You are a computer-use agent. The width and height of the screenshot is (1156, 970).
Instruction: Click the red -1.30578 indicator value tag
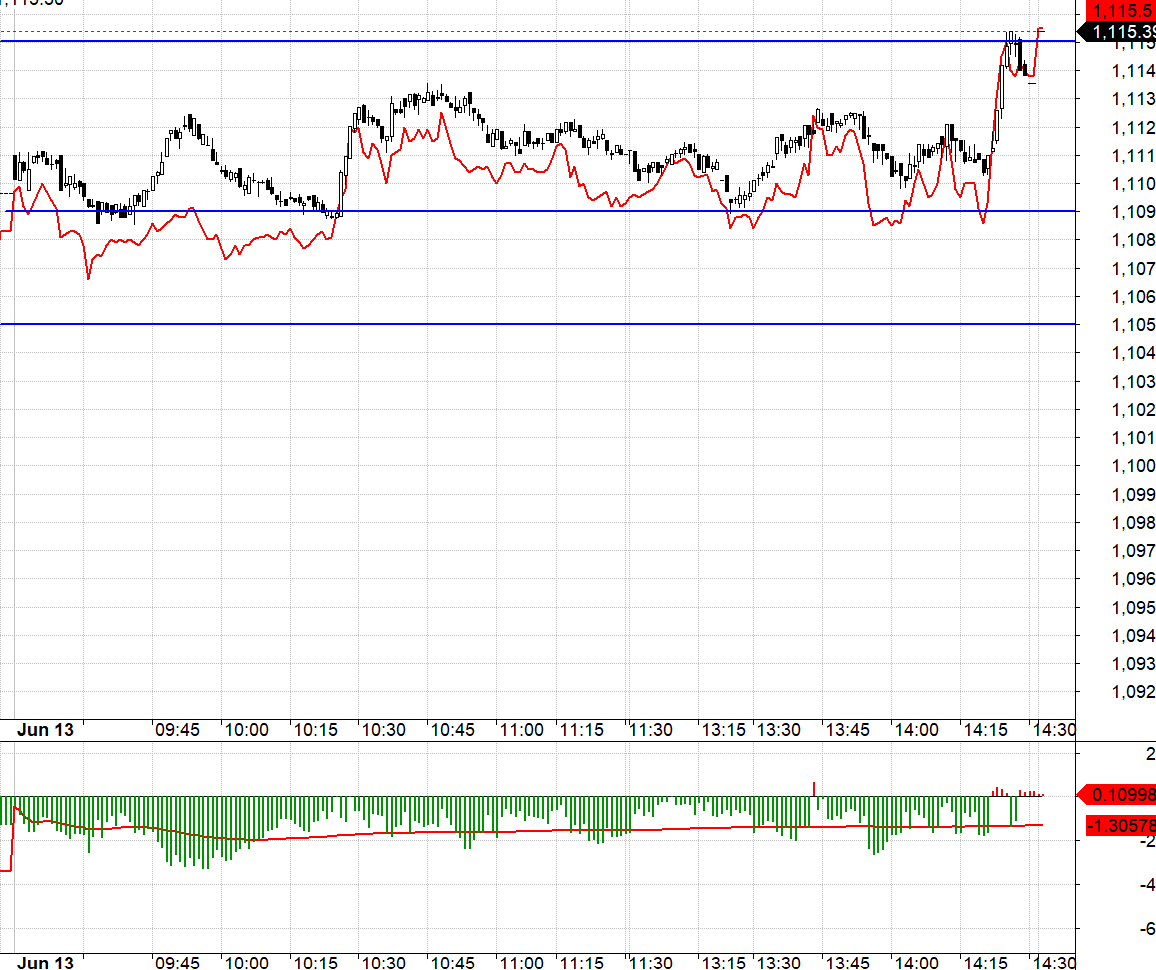[1121, 826]
